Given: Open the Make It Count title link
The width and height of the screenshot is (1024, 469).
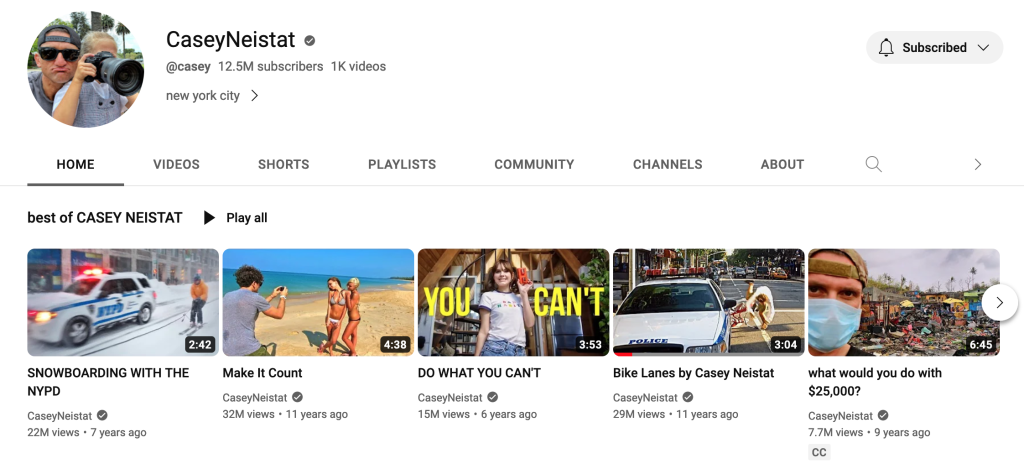Looking at the screenshot, I should (262, 373).
